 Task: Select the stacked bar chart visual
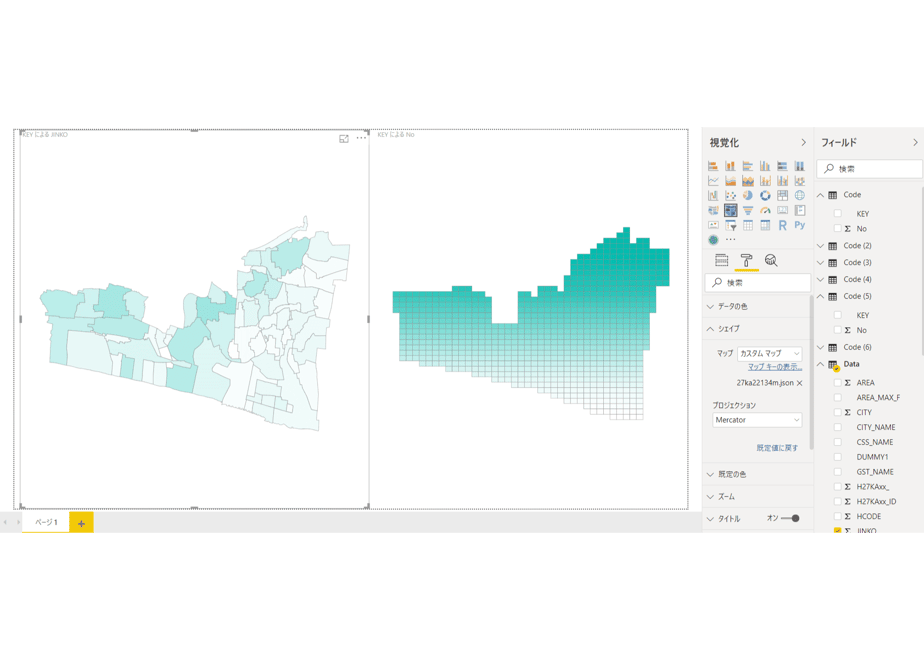(713, 166)
